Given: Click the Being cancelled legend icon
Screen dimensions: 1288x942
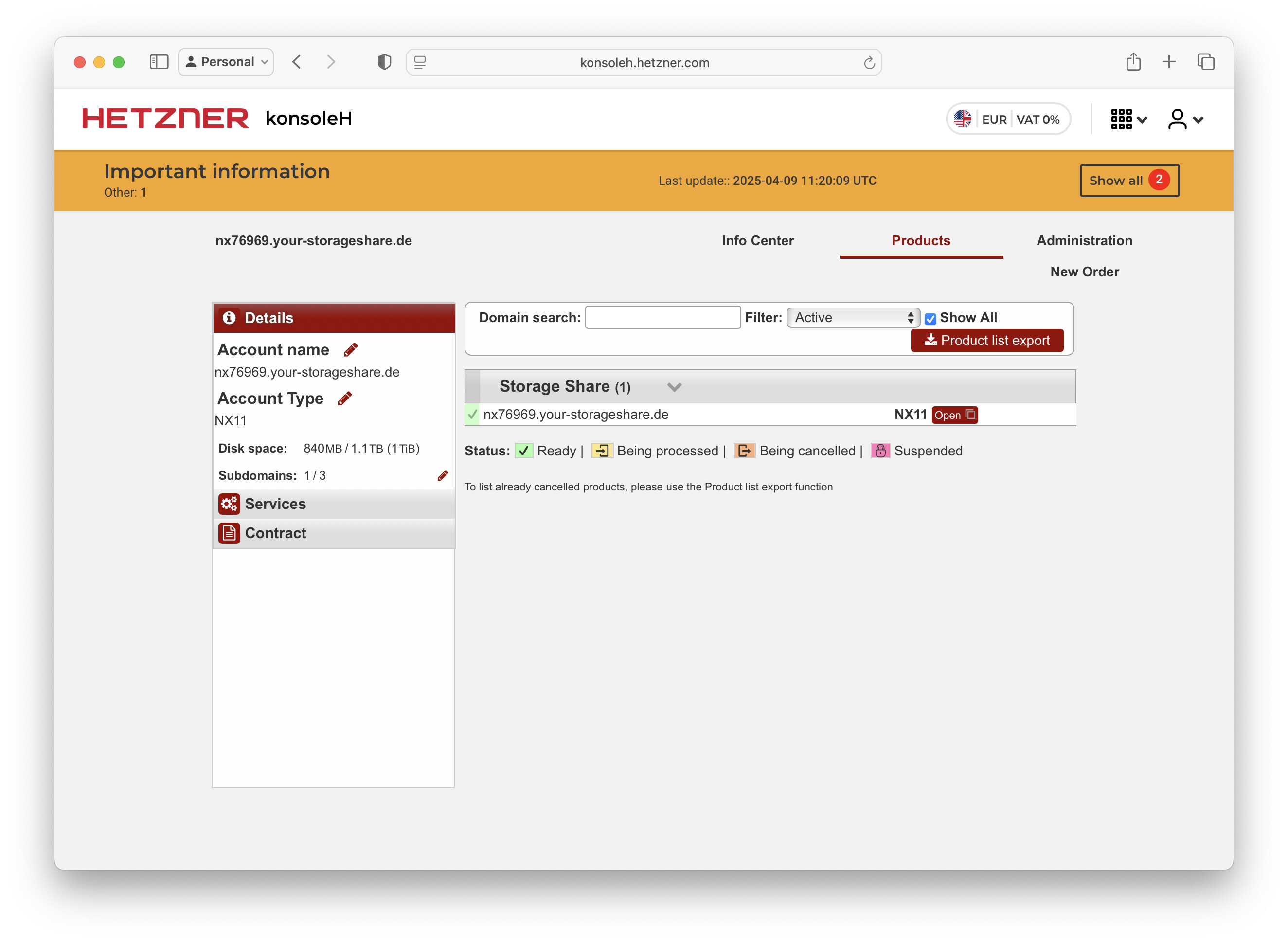Looking at the screenshot, I should coord(744,451).
